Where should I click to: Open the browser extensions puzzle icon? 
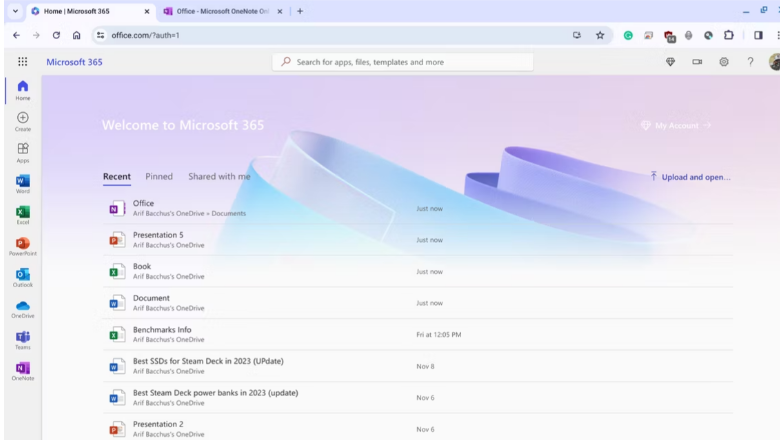729,35
